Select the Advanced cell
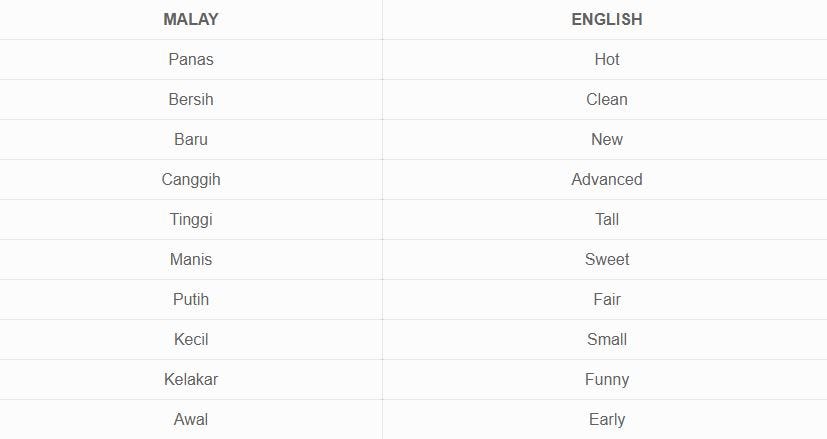This screenshot has height=439, width=827. coord(606,179)
